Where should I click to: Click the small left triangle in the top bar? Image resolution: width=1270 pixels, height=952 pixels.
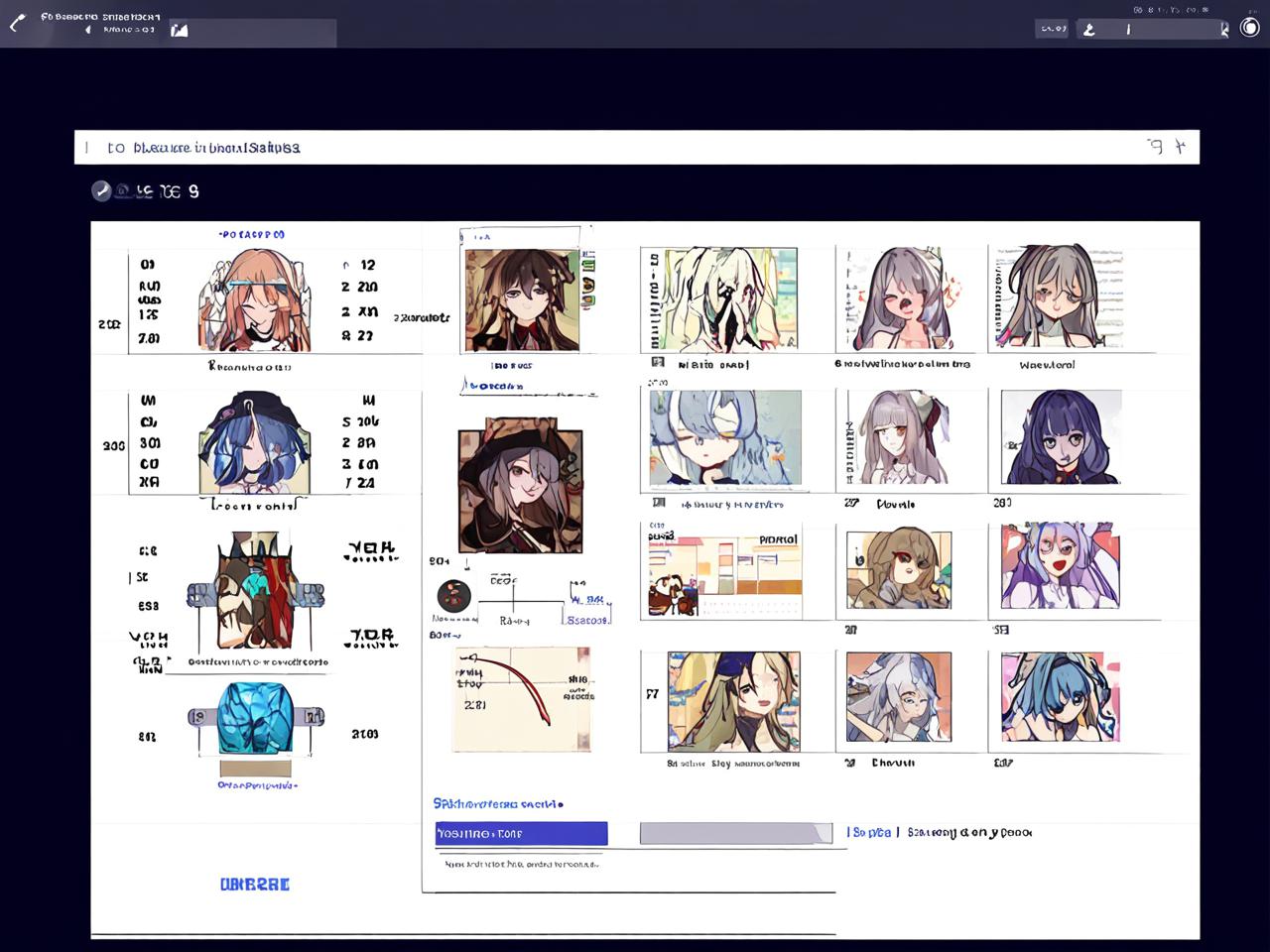[88, 30]
